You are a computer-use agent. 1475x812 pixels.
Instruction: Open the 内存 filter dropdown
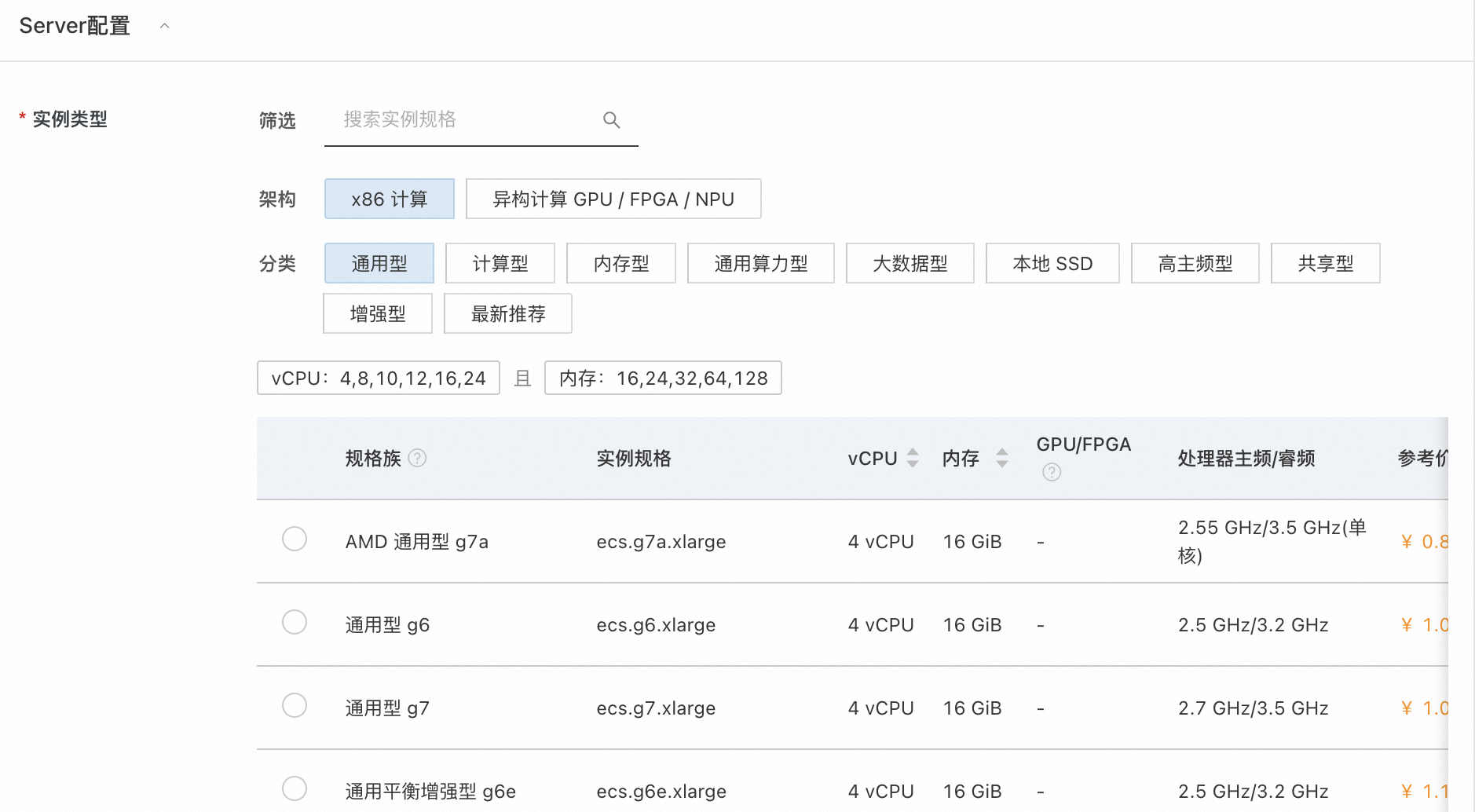663,378
